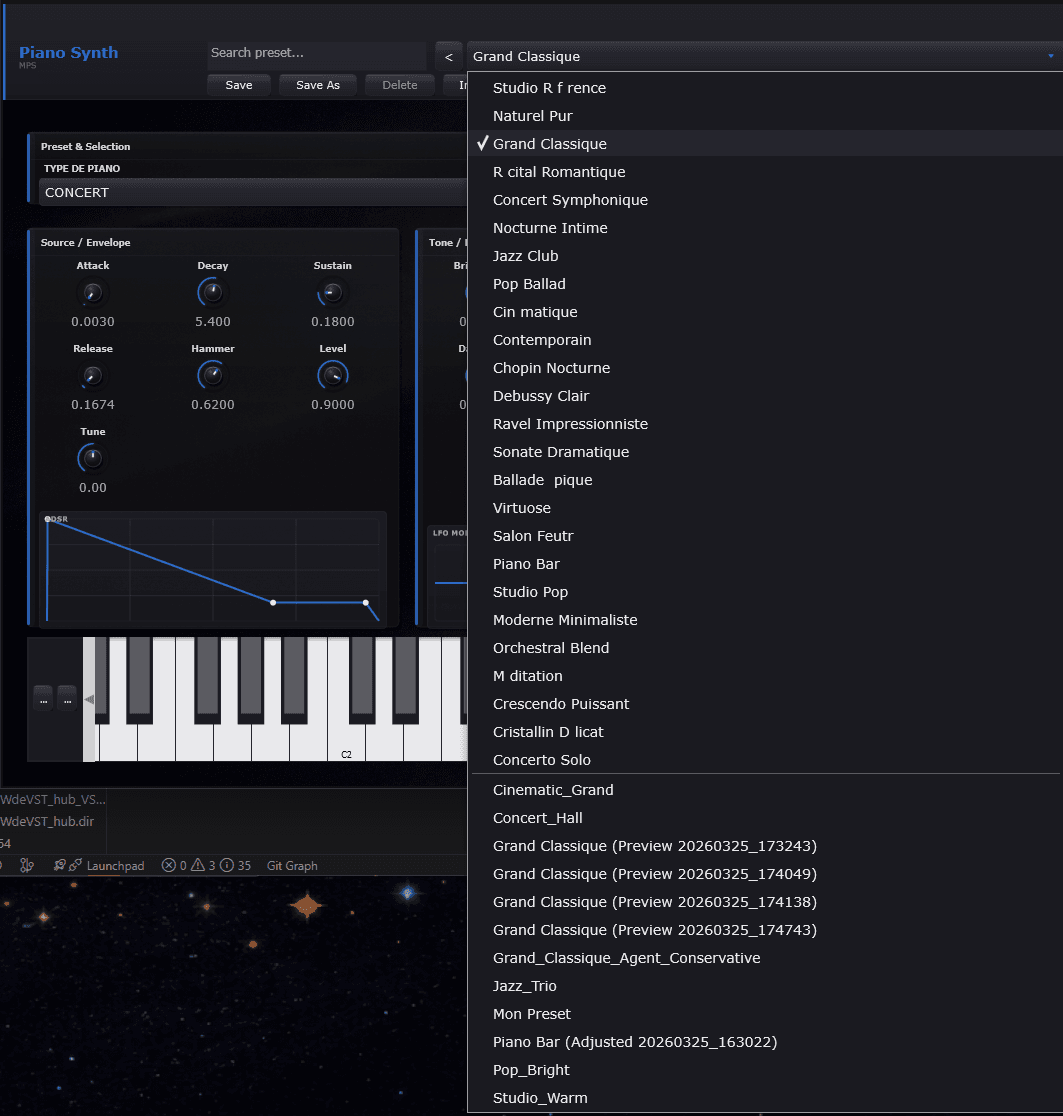
Task: Select the checked Grand Classique preset
Action: point(549,144)
